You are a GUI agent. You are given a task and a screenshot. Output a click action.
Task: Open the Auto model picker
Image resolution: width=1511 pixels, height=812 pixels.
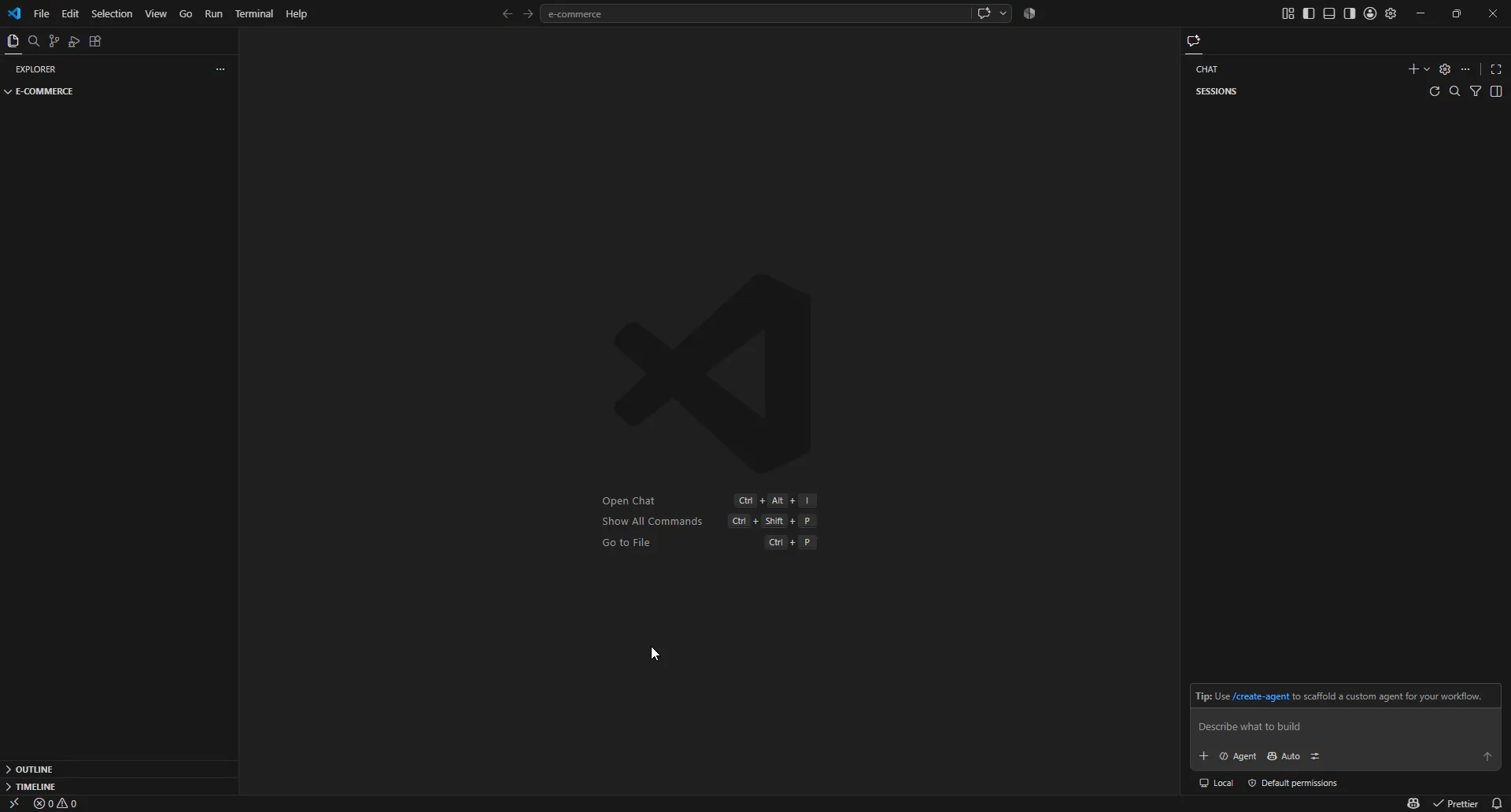(x=1284, y=756)
